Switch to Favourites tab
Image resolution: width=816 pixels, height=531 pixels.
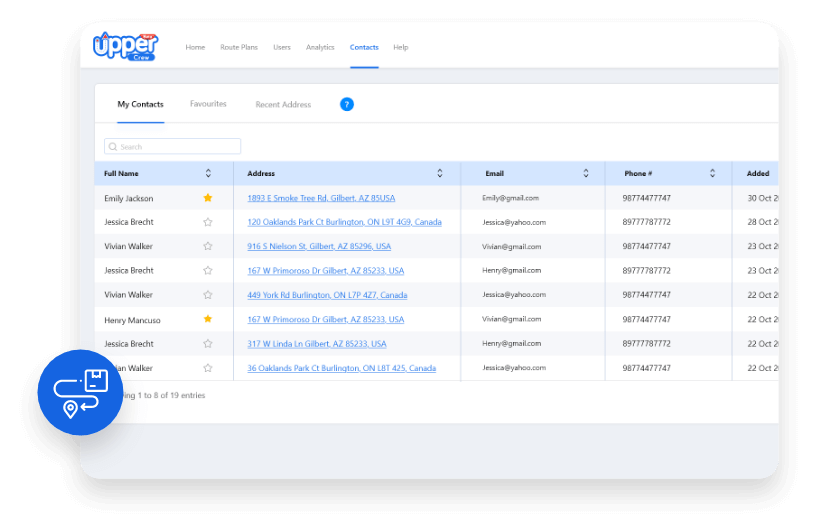208,104
